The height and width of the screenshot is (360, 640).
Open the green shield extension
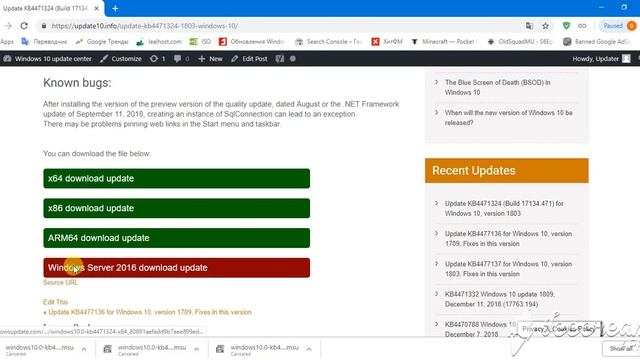(x=566, y=26)
